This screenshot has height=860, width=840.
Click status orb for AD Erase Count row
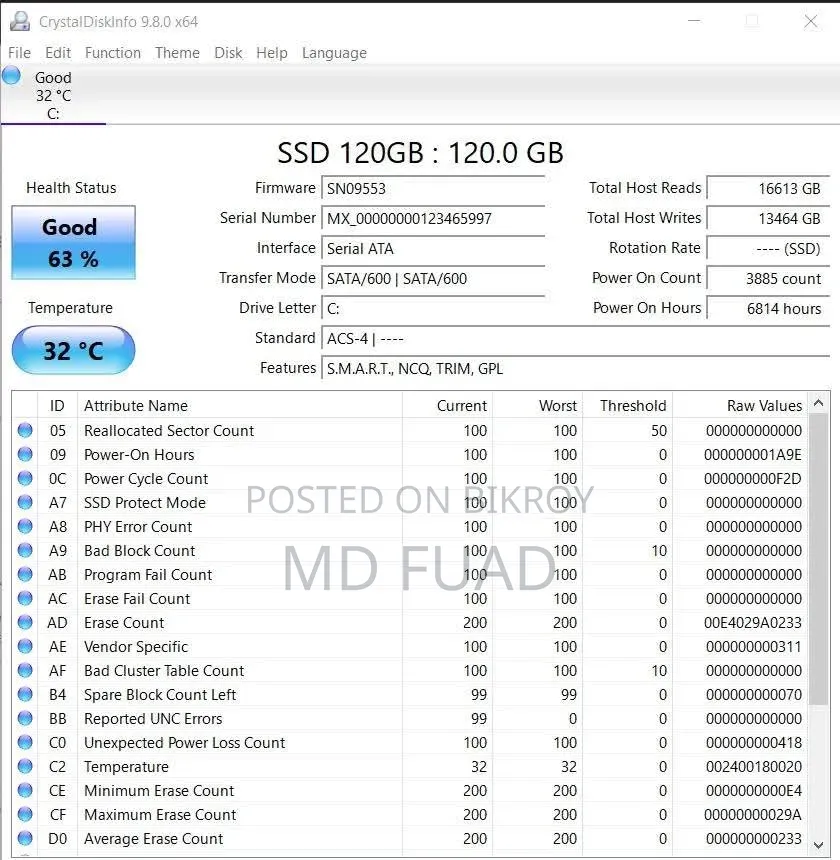tap(25, 623)
